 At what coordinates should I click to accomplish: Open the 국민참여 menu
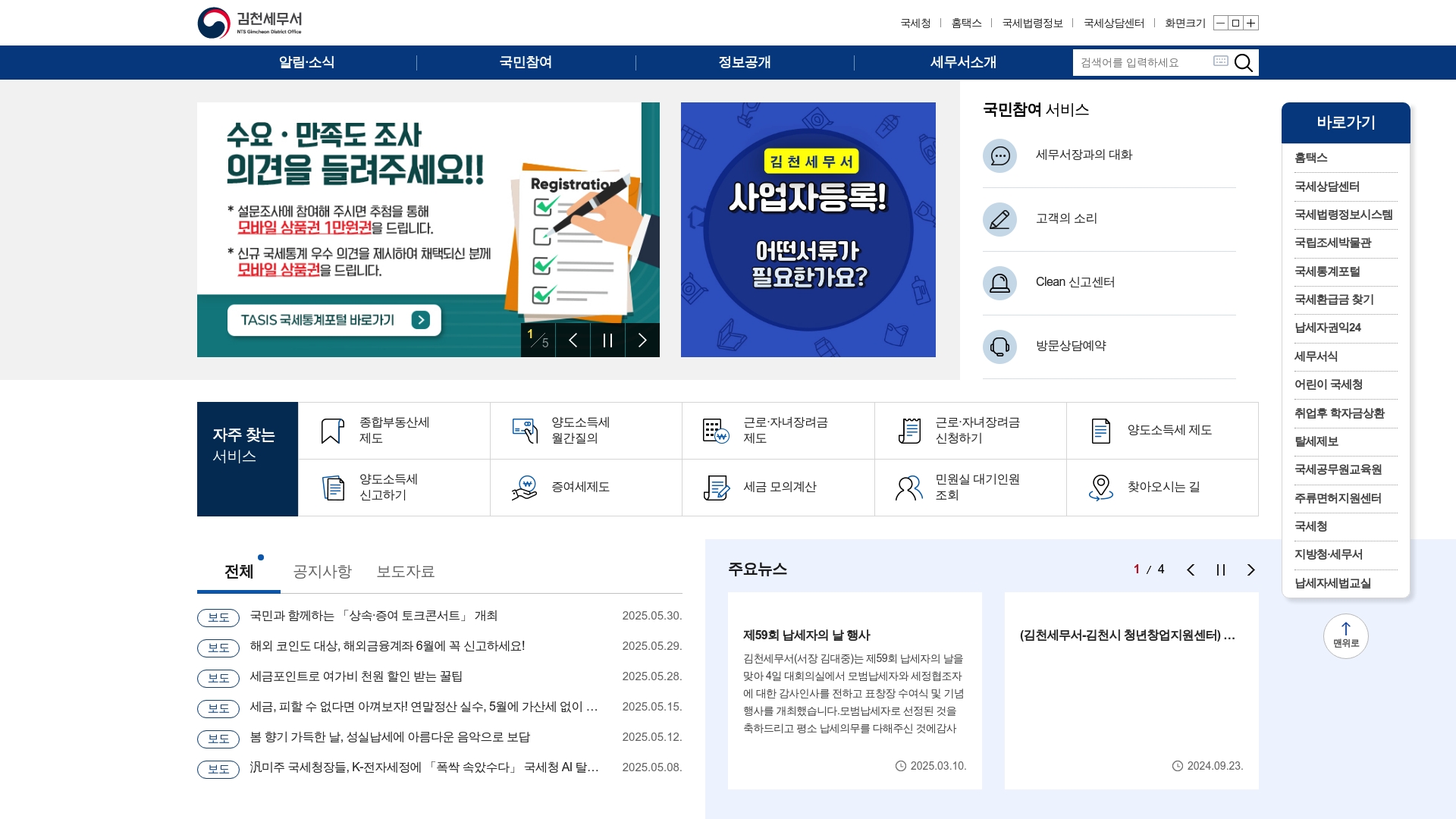tap(526, 62)
